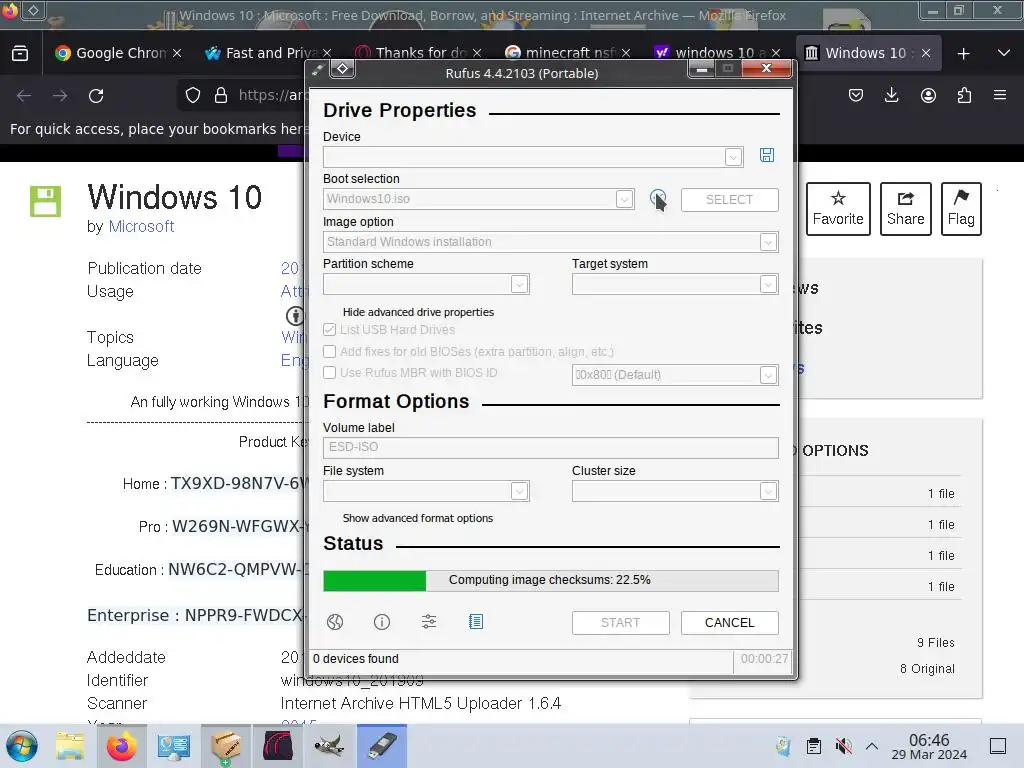Click the site padlock icon in address bar

pyautogui.click(x=221, y=95)
